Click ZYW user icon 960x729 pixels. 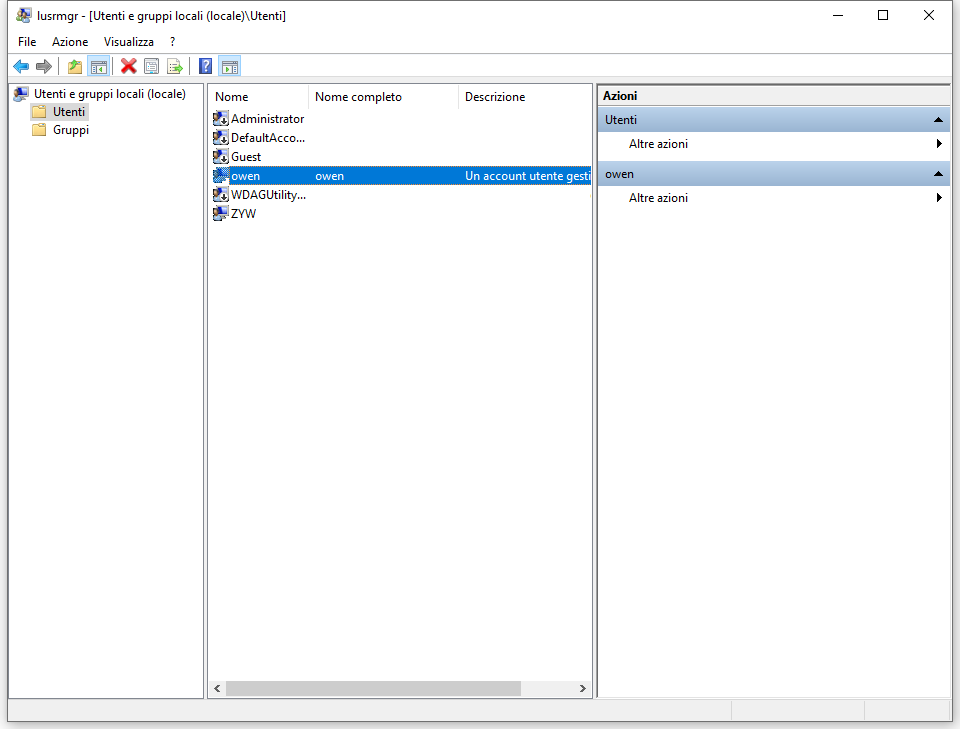(220, 214)
